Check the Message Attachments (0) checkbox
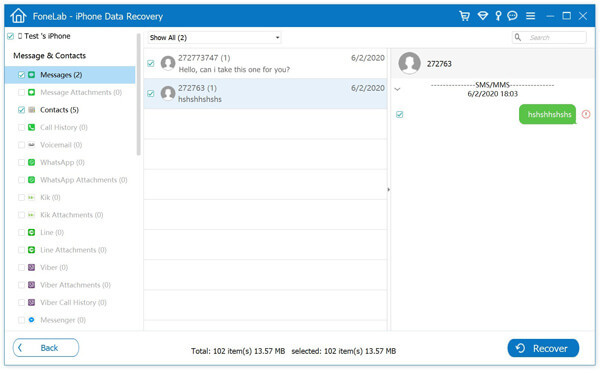The width and height of the screenshot is (600, 370). coord(21,92)
